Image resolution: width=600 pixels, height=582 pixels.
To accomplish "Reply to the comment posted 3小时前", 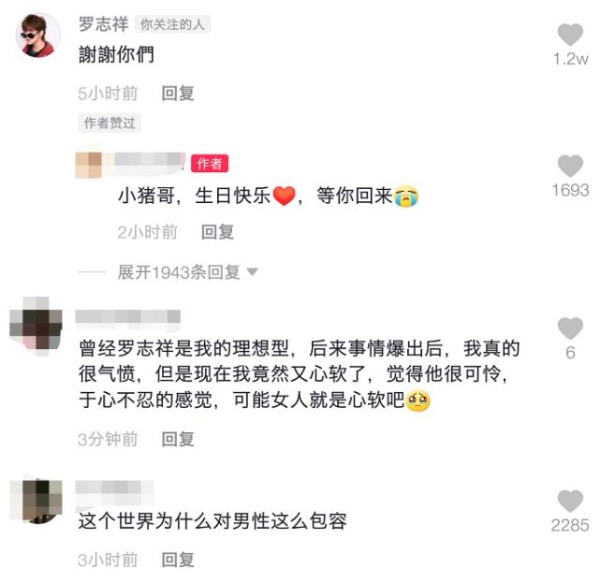I will click(178, 560).
